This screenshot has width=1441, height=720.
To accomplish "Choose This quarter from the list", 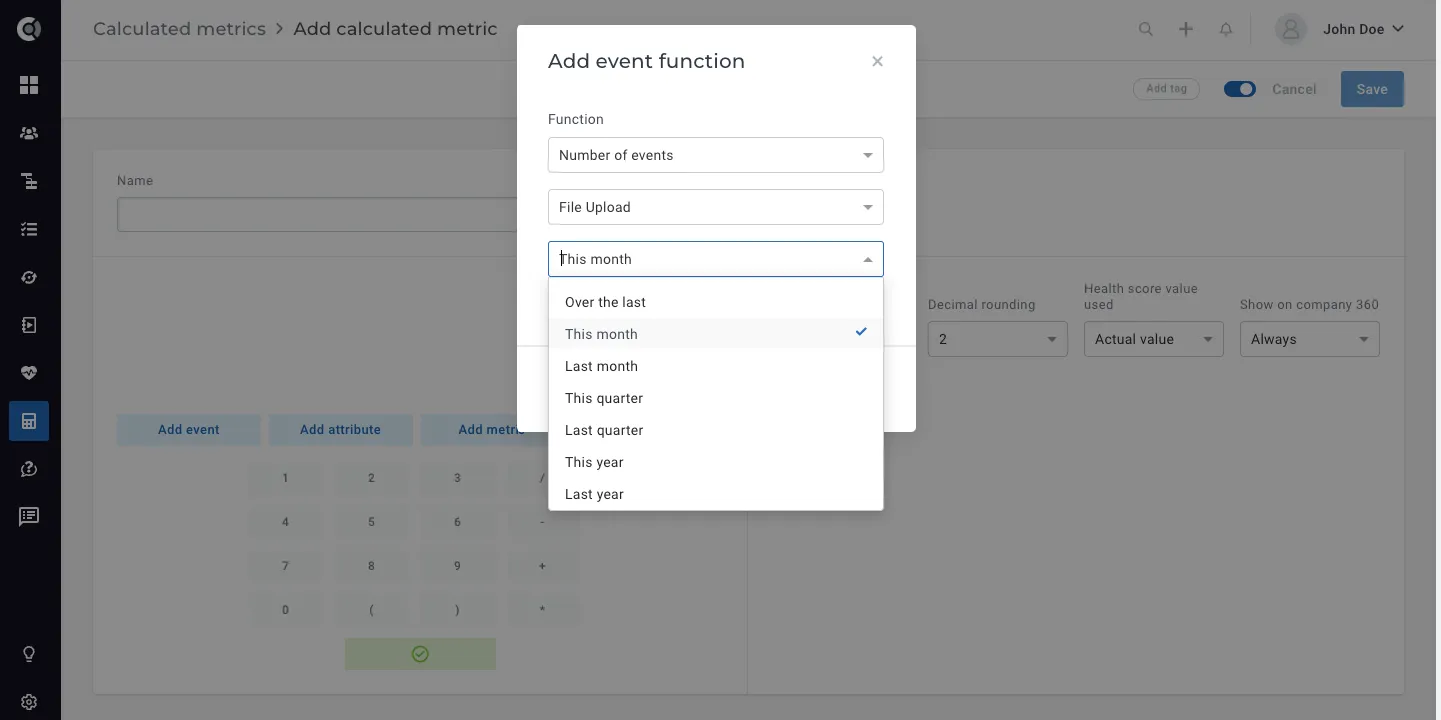I will (x=716, y=398).
